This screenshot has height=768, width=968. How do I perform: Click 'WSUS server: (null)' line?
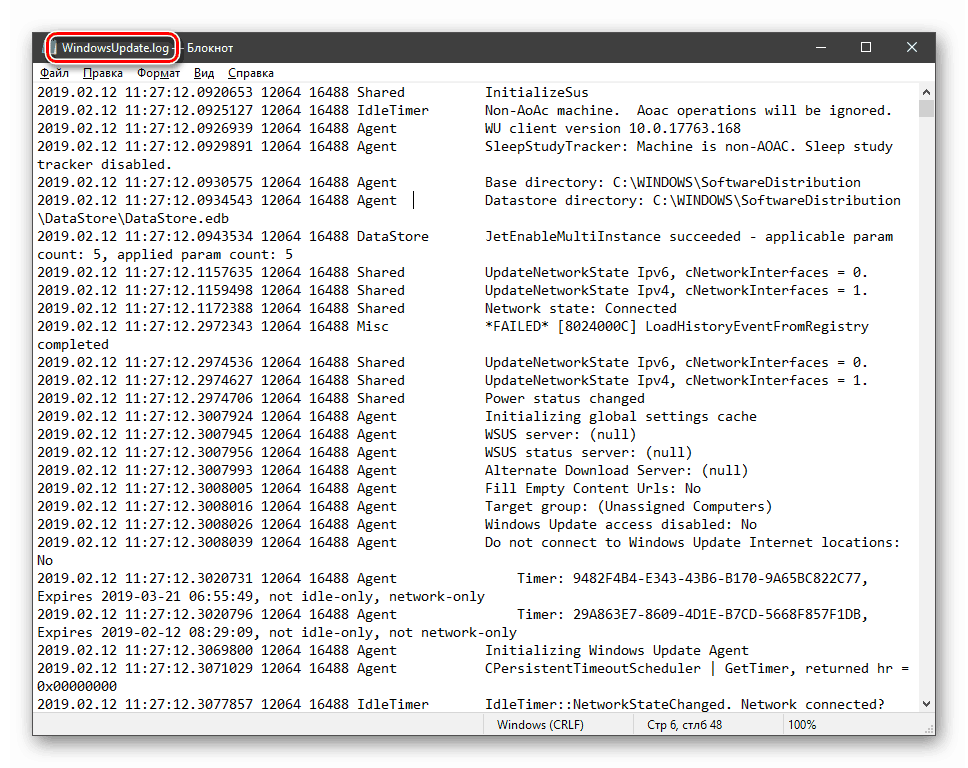561,435
